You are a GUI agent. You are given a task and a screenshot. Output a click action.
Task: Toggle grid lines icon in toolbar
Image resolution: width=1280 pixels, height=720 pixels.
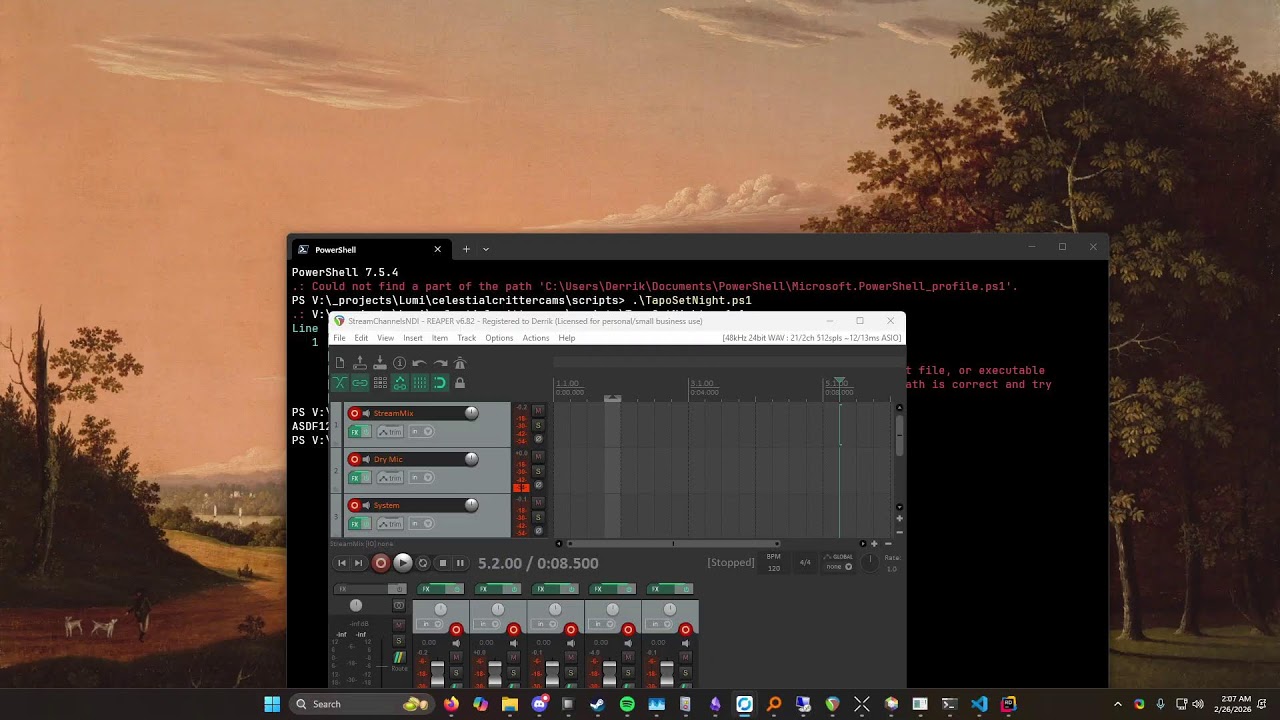click(419, 383)
